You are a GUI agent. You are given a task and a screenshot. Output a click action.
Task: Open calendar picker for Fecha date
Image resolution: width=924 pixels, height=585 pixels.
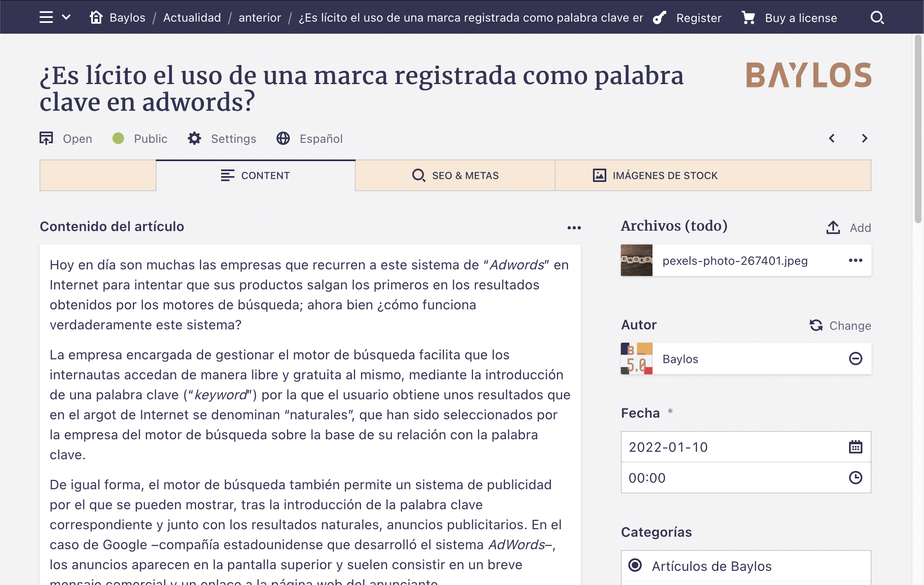(x=855, y=447)
